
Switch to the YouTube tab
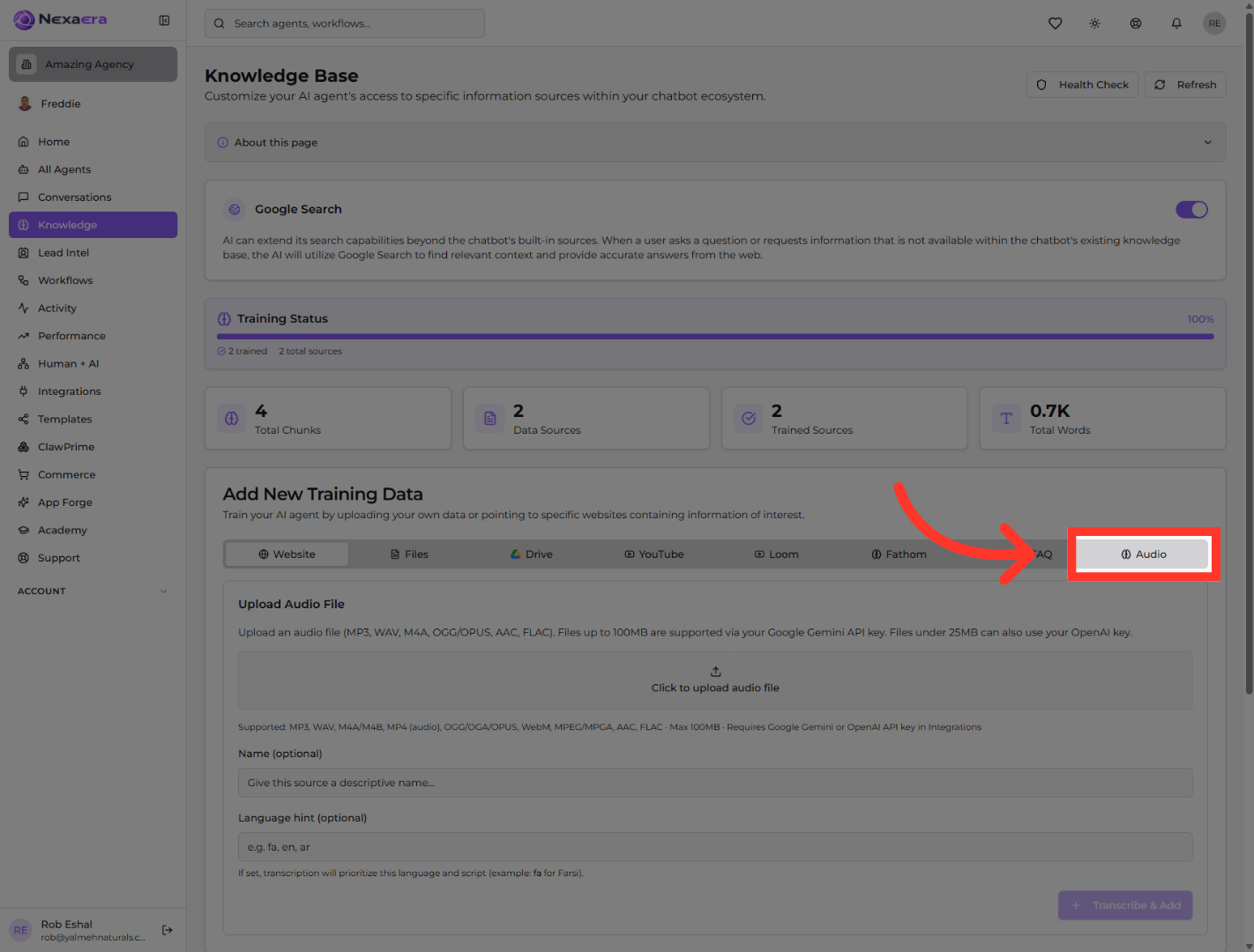[x=654, y=554]
